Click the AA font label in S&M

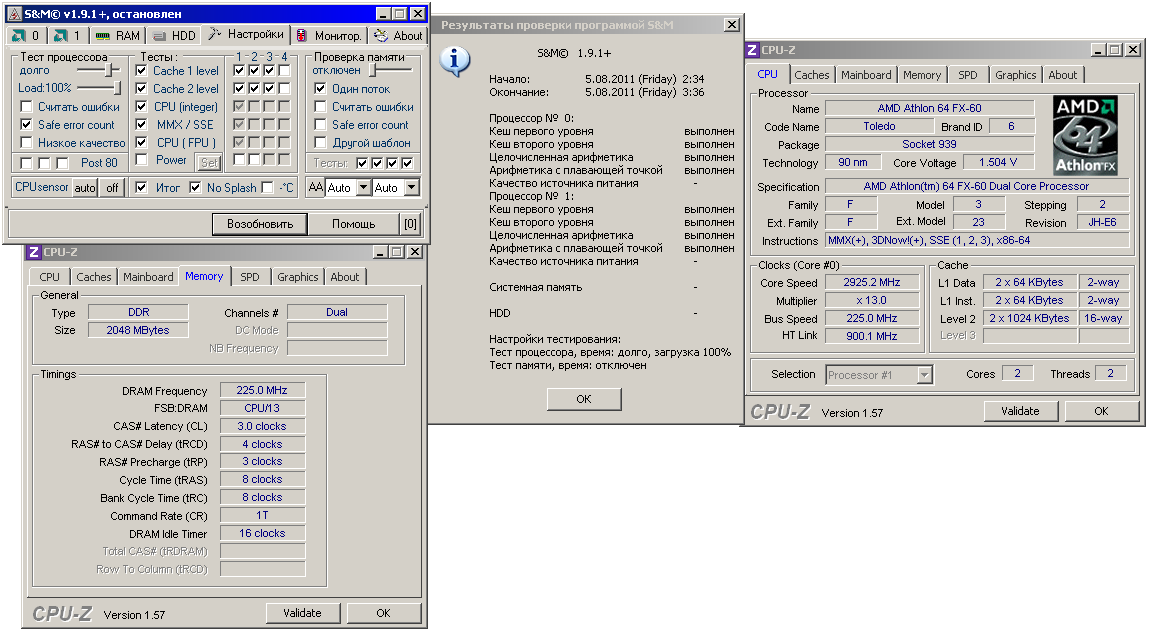click(315, 187)
